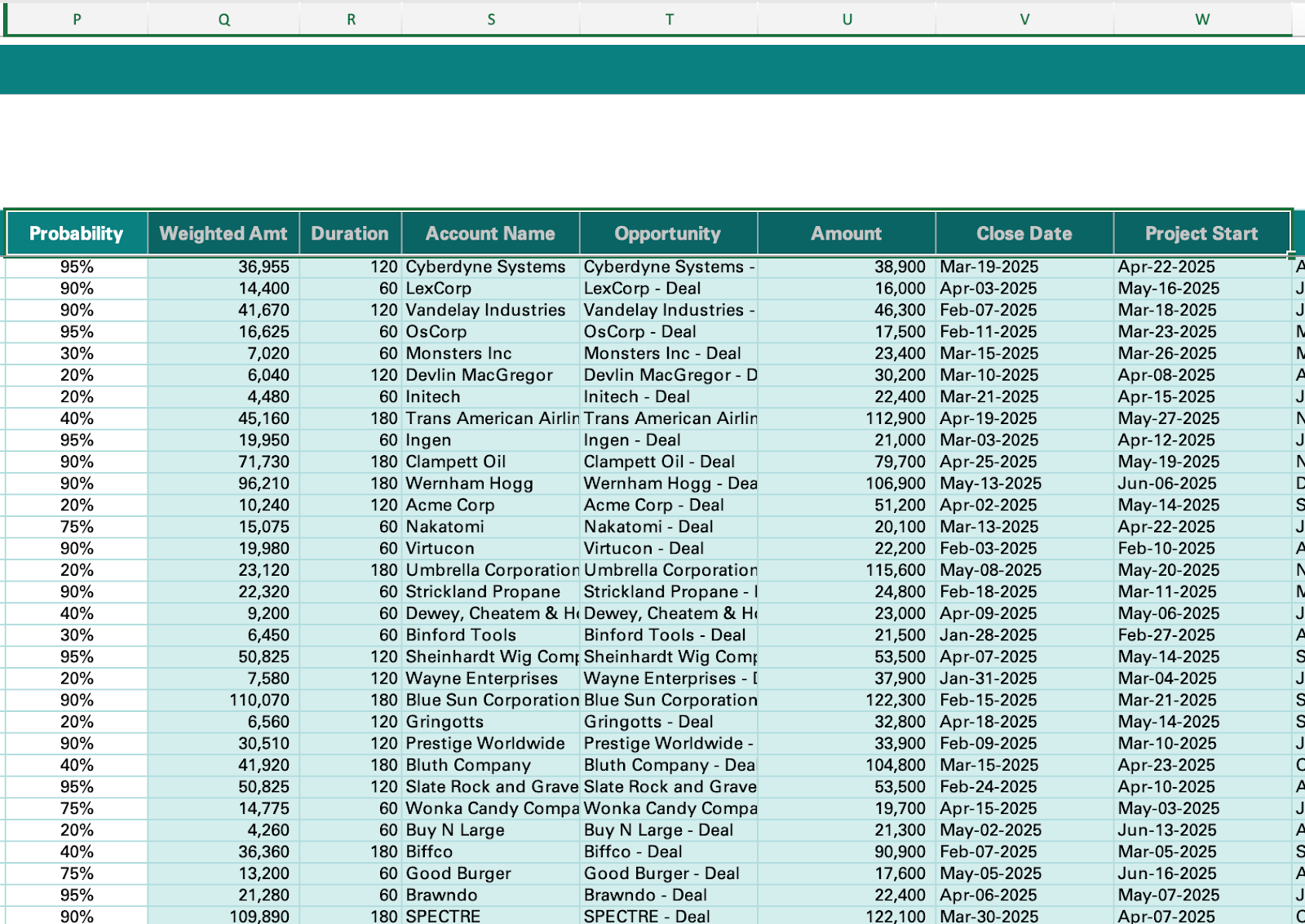Select the Cyberdyne Systems account cell
This screenshot has height=924, width=1305.
pos(491,267)
